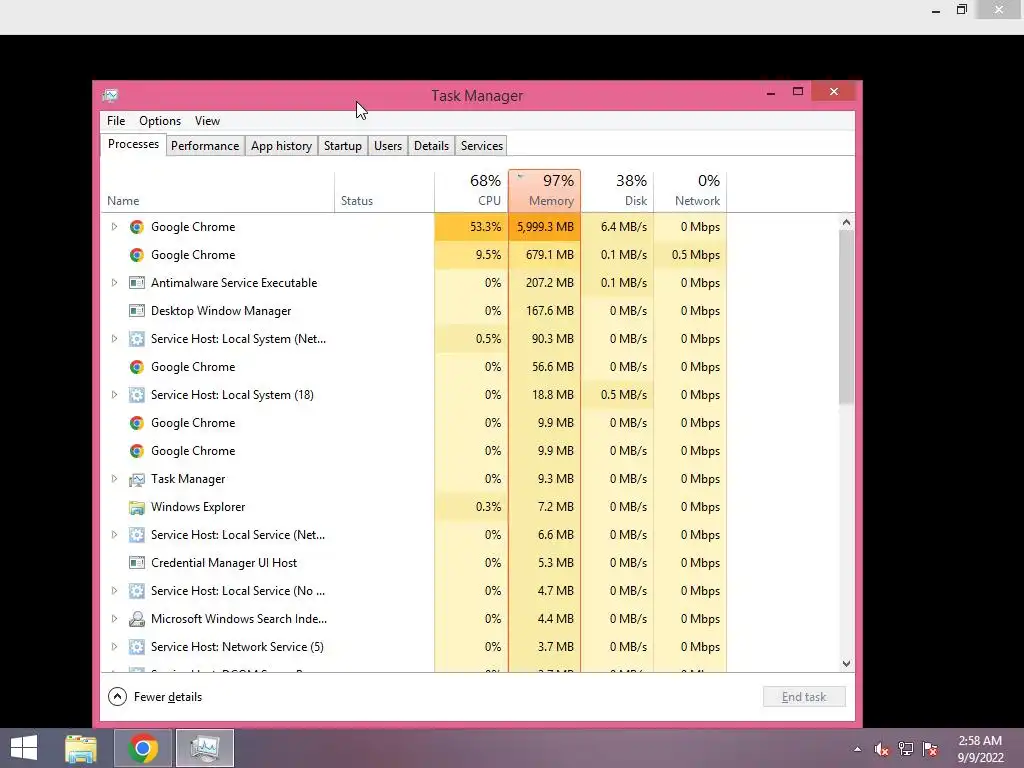1024x768 pixels.
Task: Switch to the Startup tab
Action: 343,146
